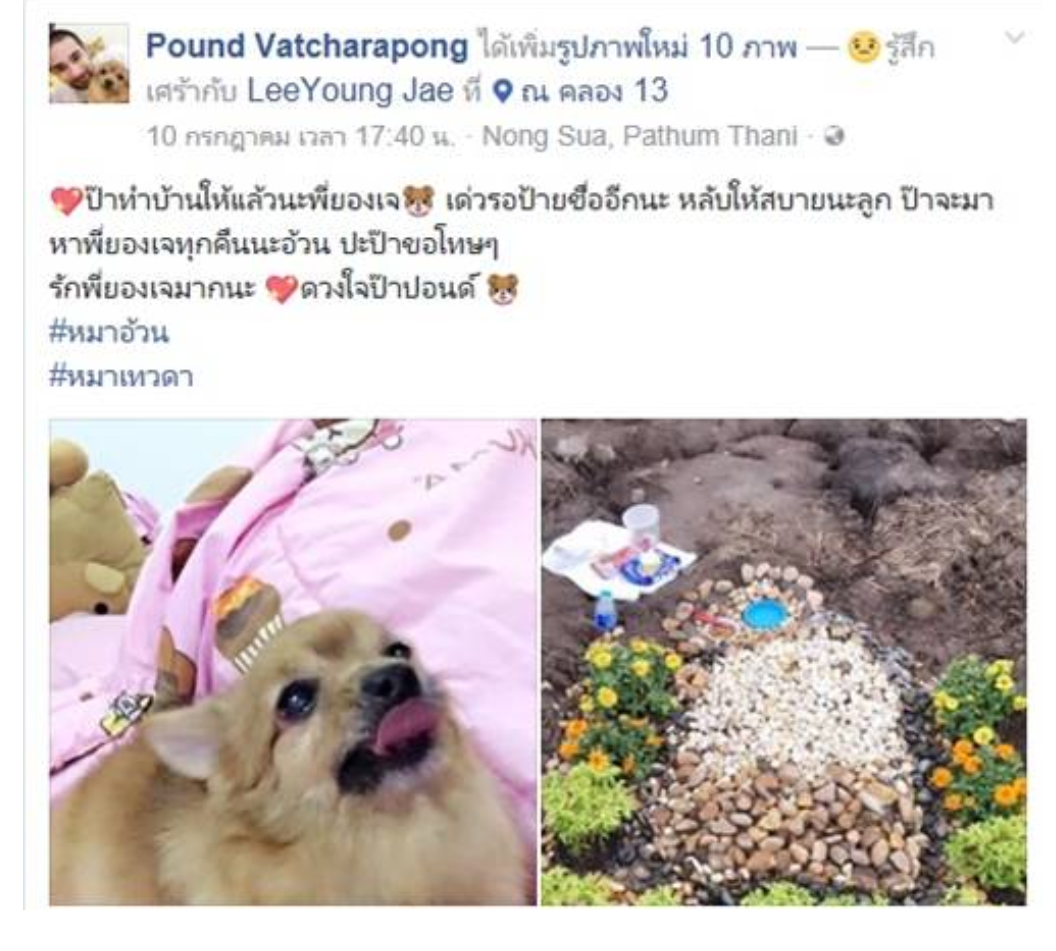Image resolution: width=1056 pixels, height=951 pixels.
Task: Open the dog photo thumbnail
Action: [293, 662]
